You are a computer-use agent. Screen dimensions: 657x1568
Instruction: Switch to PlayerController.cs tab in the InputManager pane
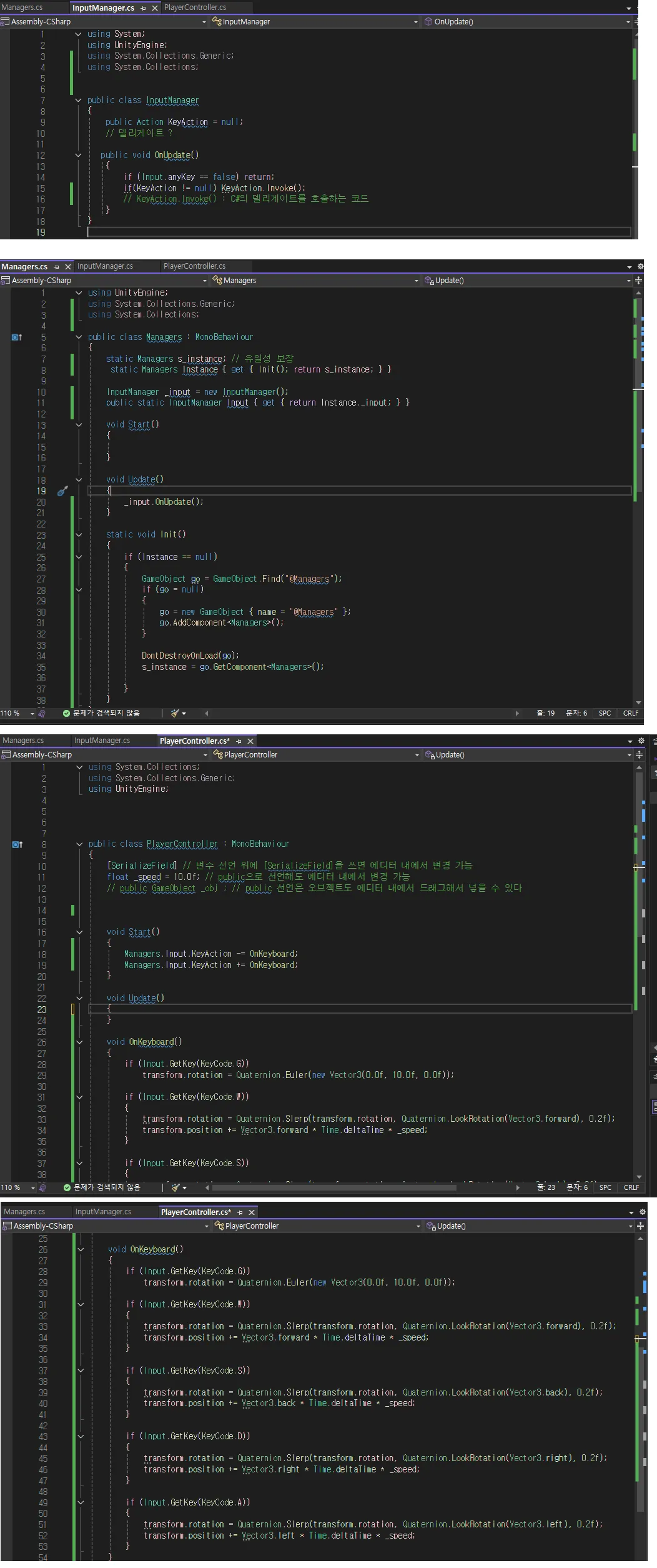[x=195, y=7]
